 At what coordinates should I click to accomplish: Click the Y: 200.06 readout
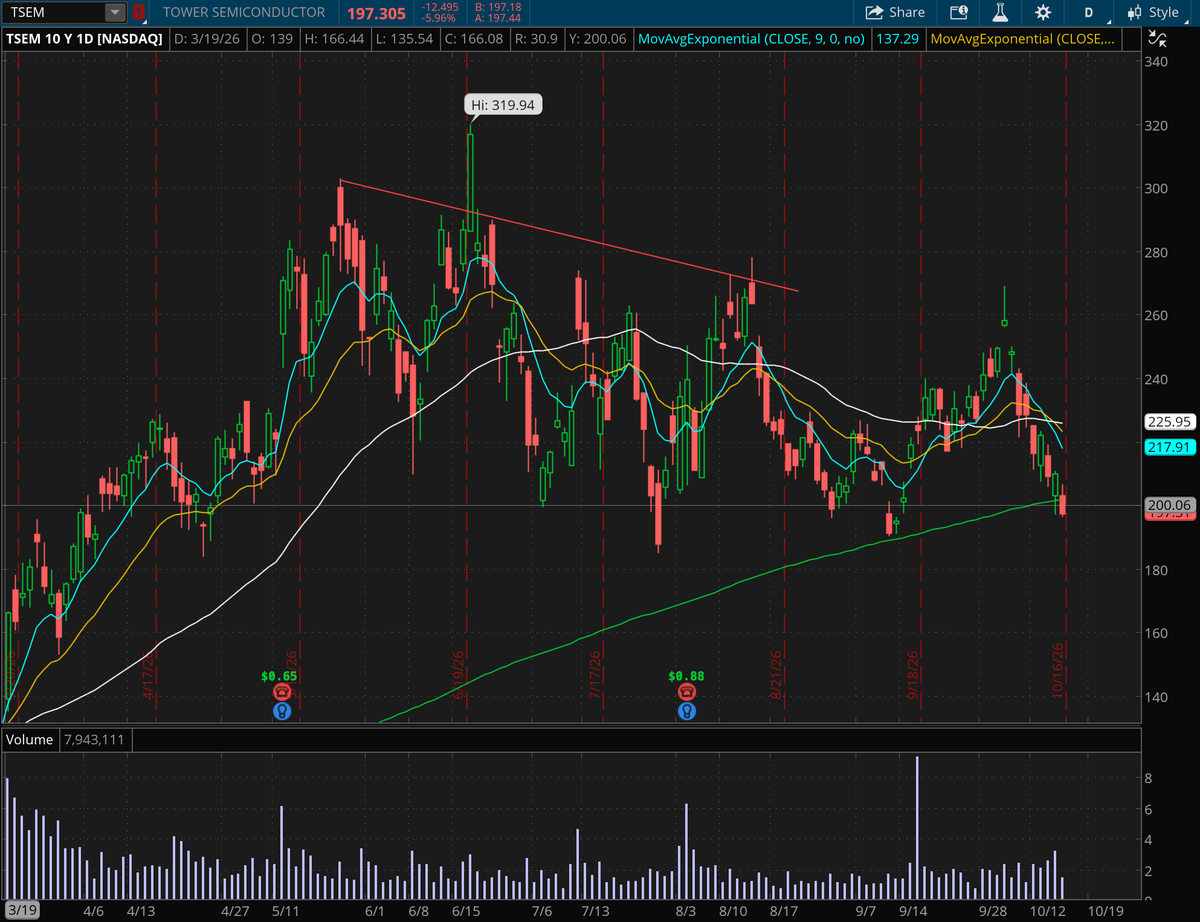point(596,39)
